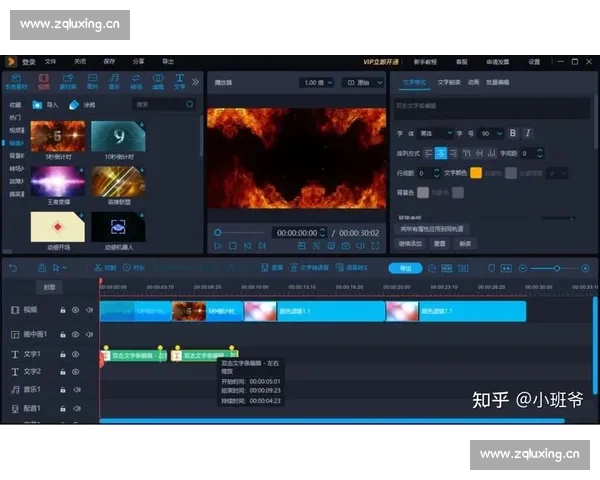Open the aspect ratio 原始 dropdown
The width and height of the screenshot is (600, 480).
[362, 82]
